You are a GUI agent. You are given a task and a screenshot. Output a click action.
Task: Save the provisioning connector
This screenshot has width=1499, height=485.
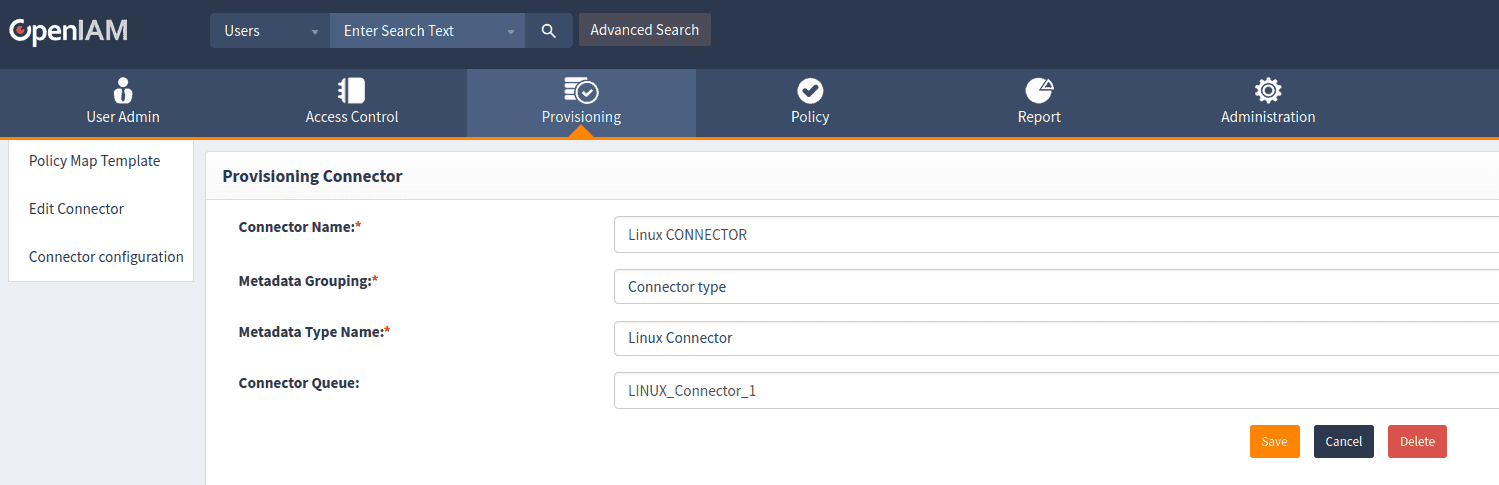point(1274,441)
